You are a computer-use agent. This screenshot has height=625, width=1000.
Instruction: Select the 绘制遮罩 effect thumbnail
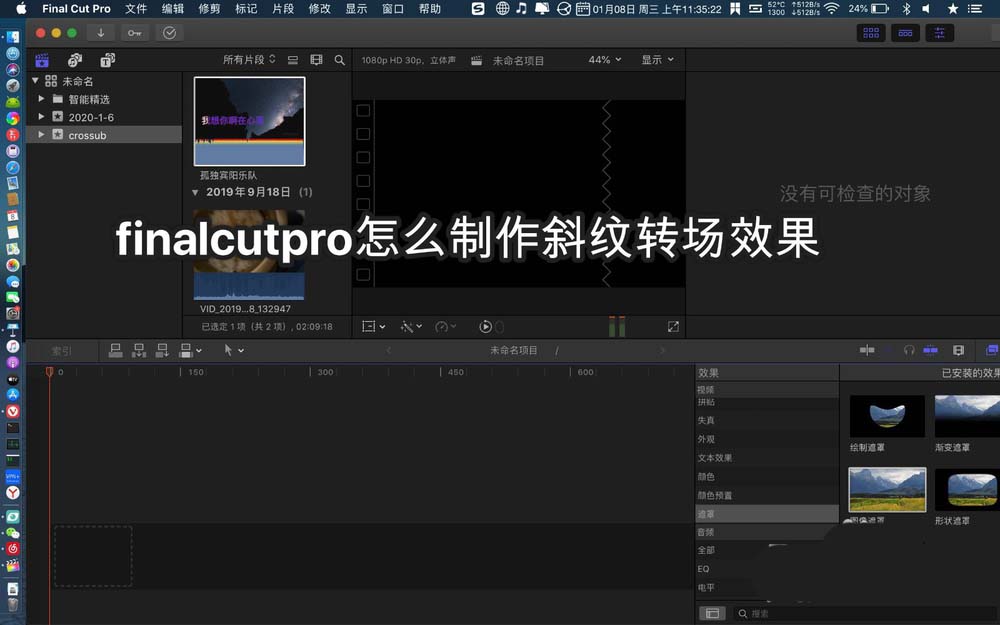[887, 416]
